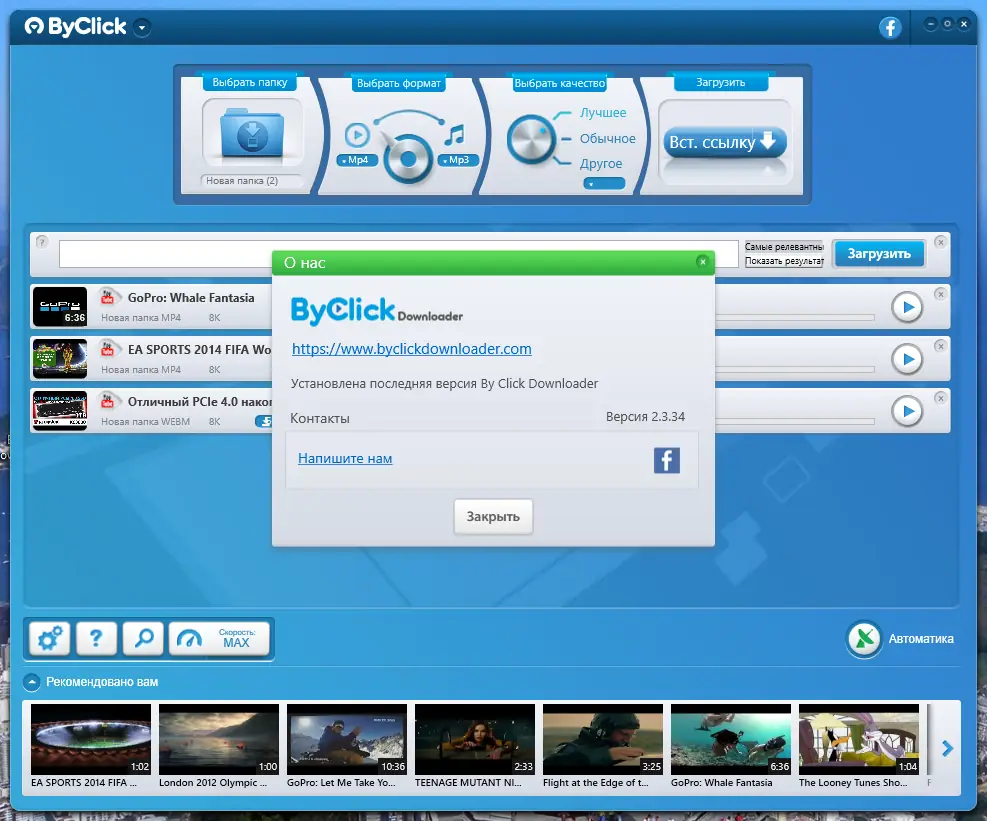Minimize the ByClick window

pos(930,25)
